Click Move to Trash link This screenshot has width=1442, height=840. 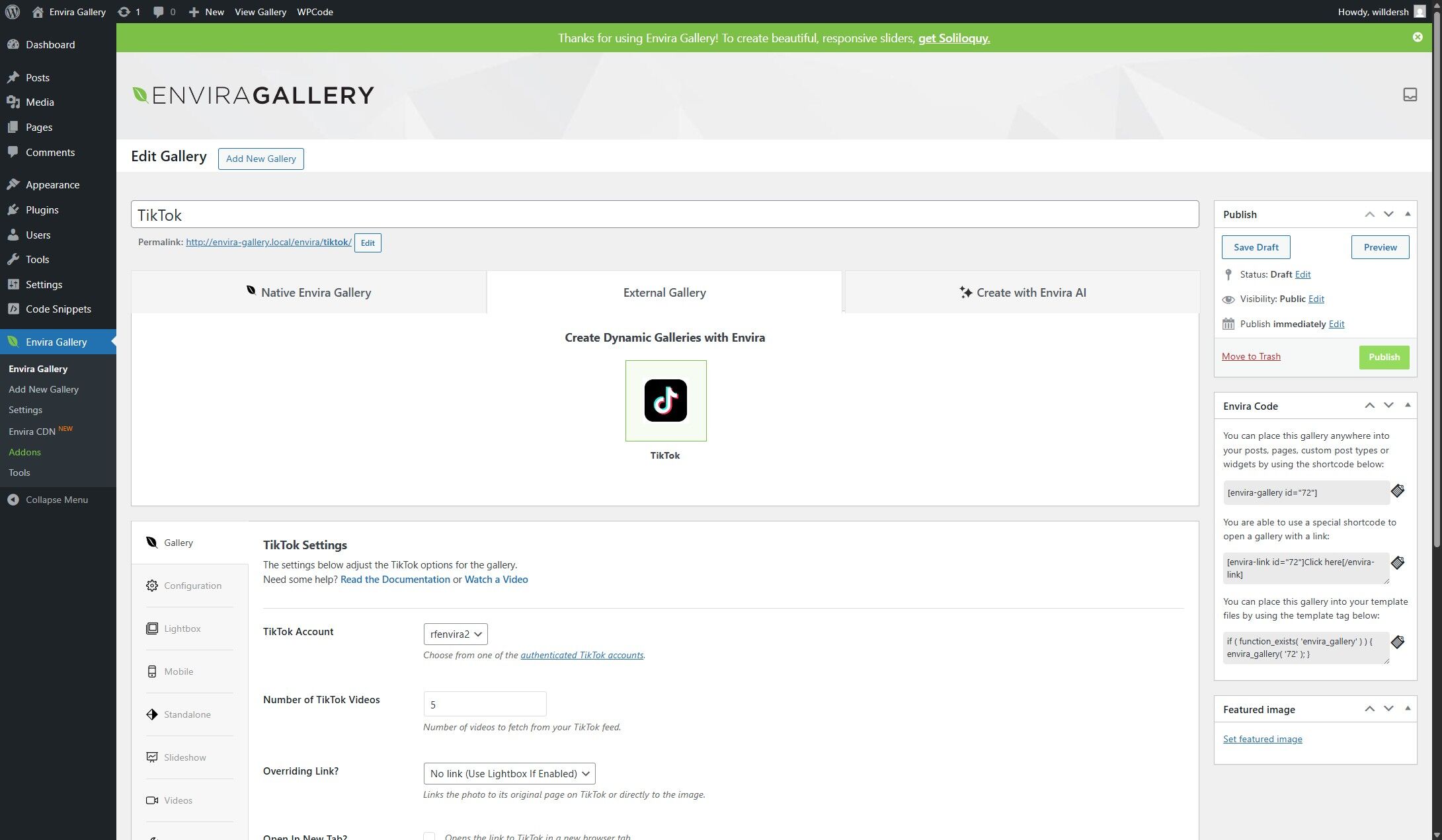click(1251, 356)
